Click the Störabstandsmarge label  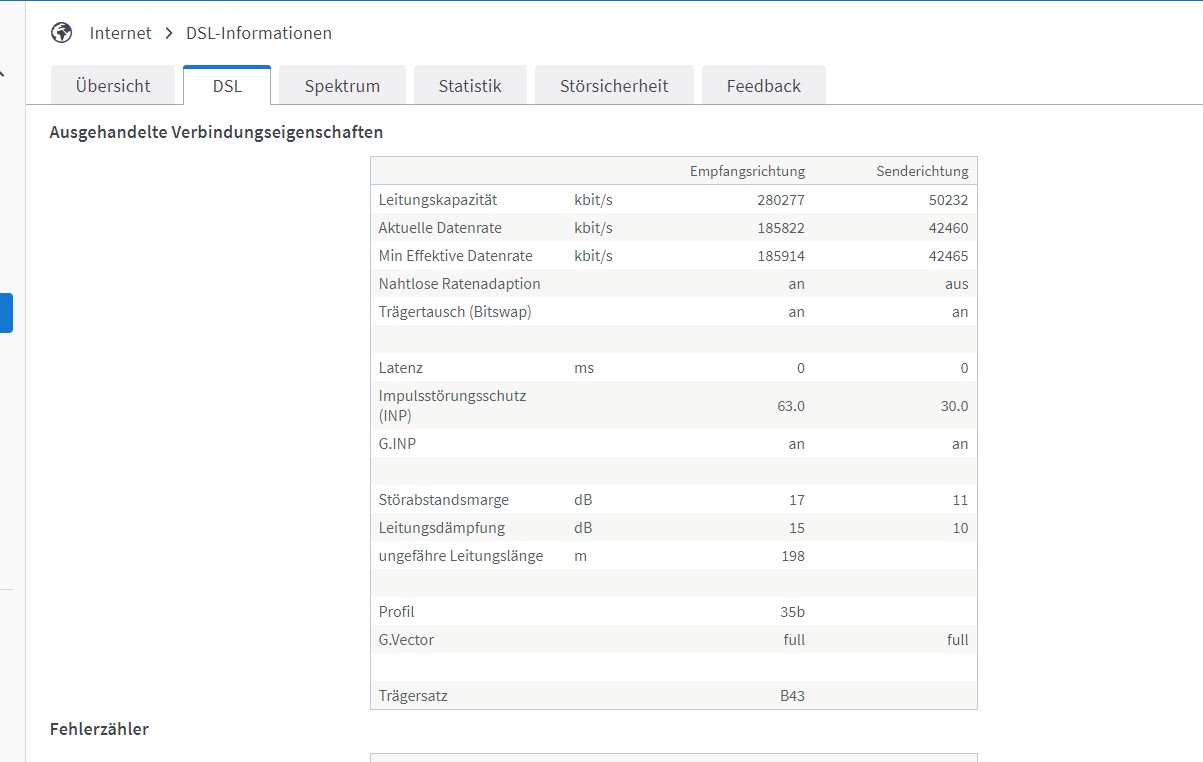pyautogui.click(x=444, y=500)
